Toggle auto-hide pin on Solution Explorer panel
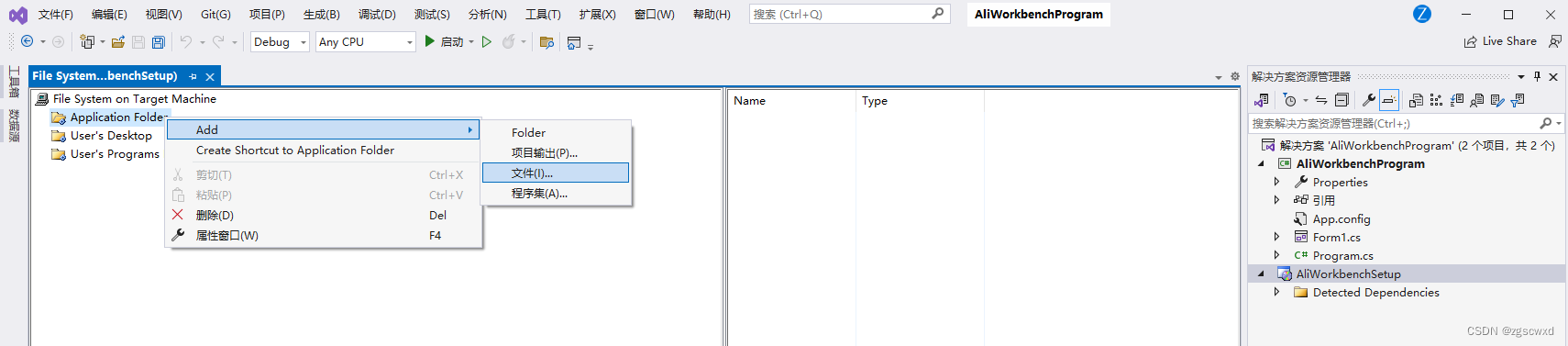This screenshot has width=1568, height=346. tap(1538, 76)
